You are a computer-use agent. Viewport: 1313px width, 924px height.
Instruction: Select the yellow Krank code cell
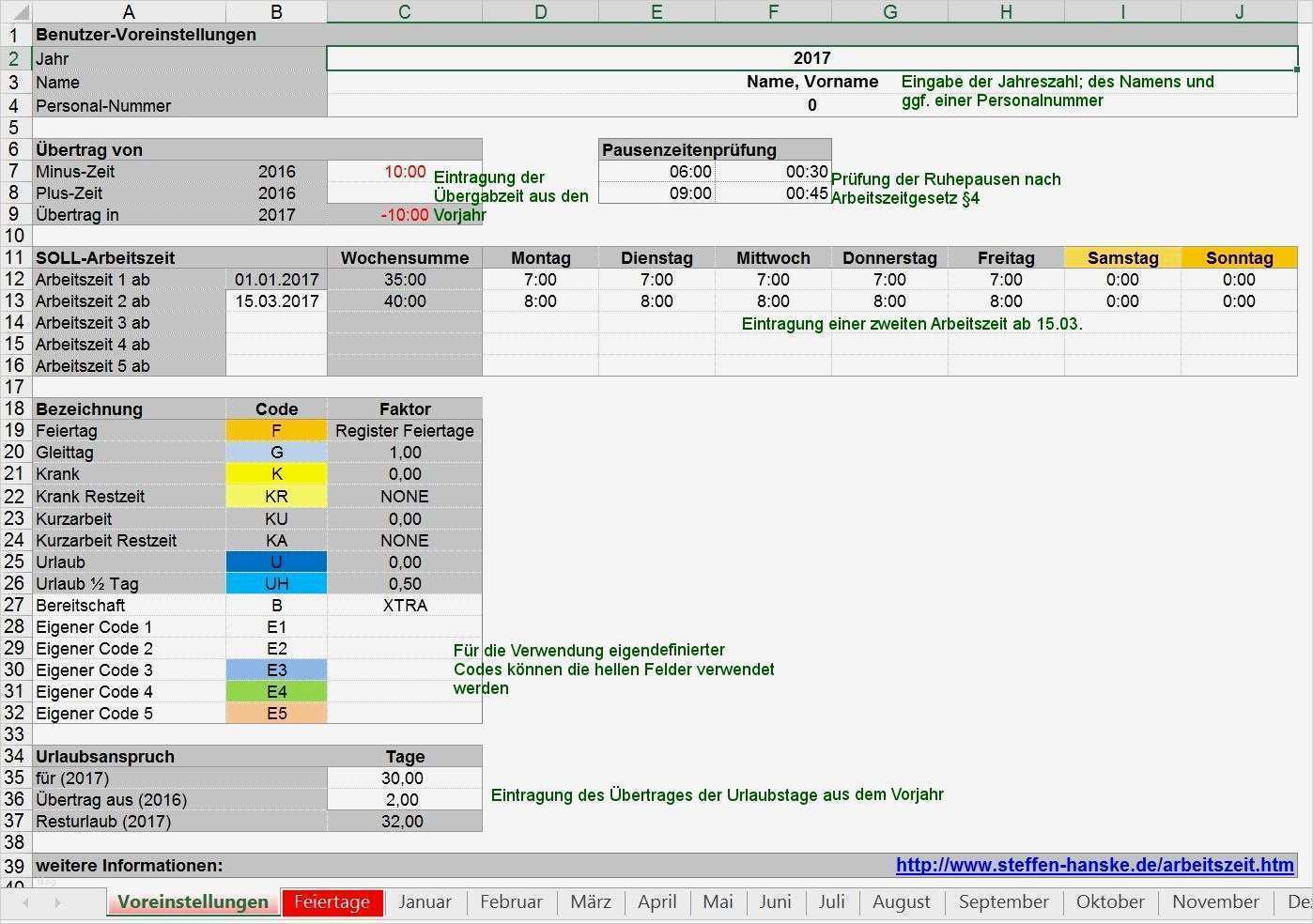point(276,473)
